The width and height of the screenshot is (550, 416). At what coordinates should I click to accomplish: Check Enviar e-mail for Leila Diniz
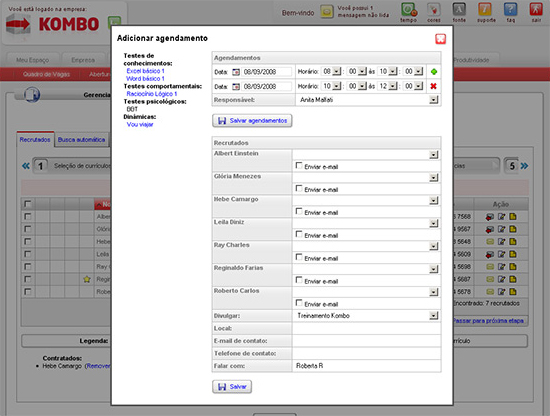click(x=299, y=234)
